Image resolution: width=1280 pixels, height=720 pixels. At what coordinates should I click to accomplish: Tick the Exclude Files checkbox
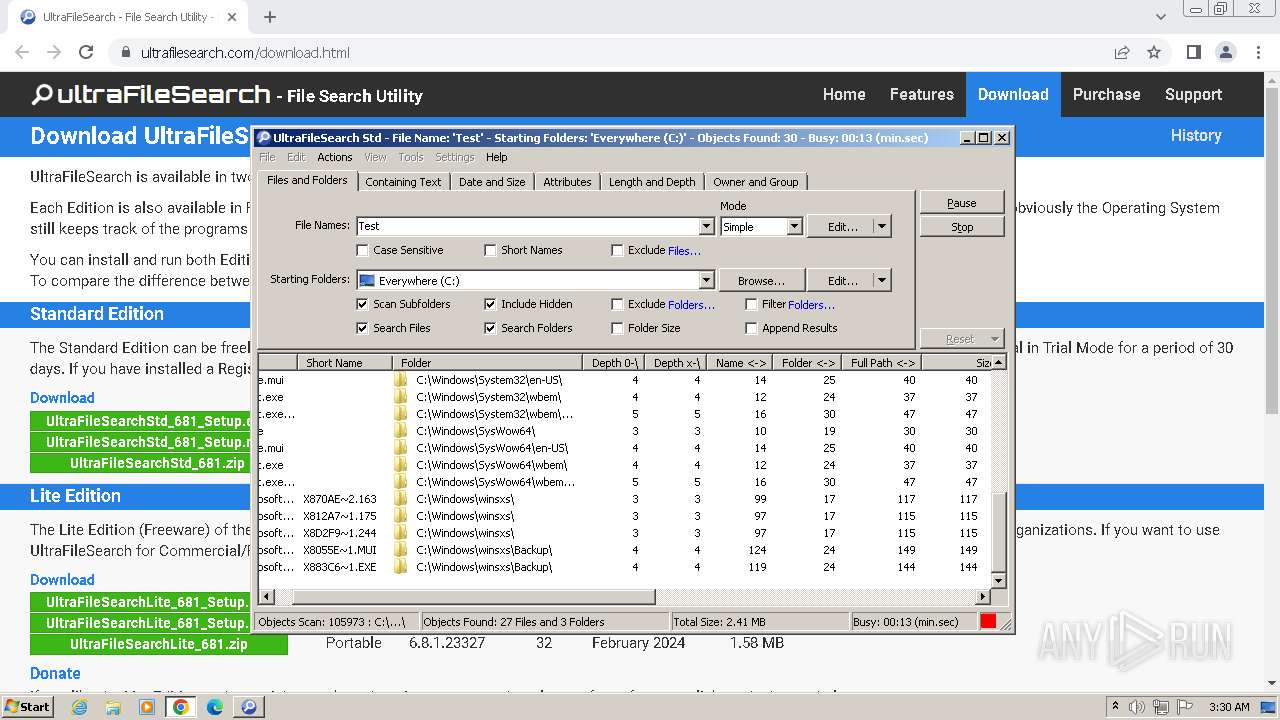[x=618, y=250]
